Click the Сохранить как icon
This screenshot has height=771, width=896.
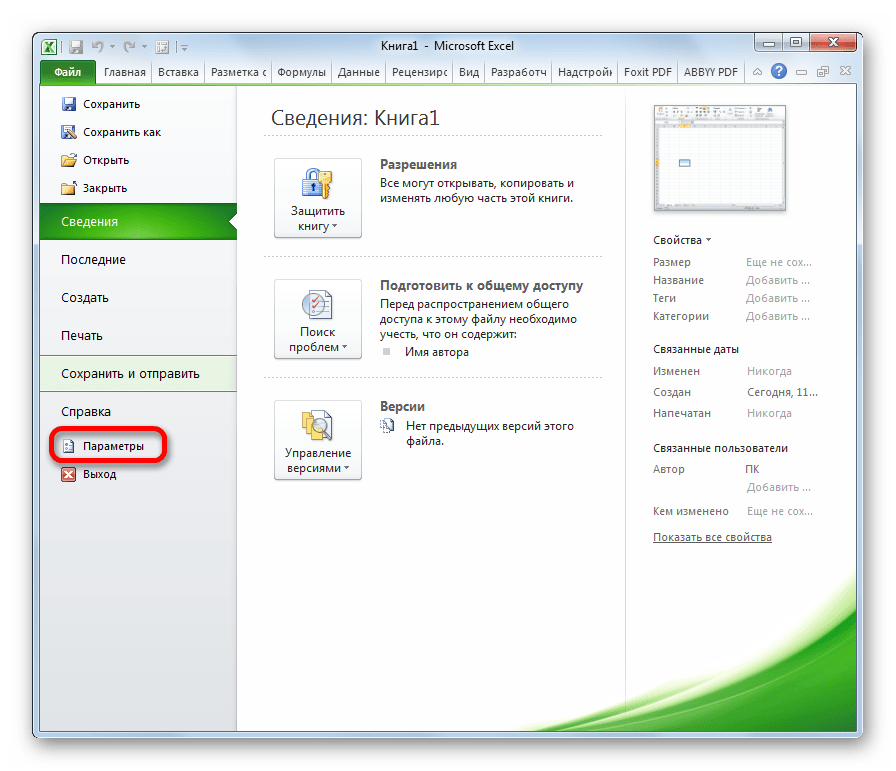69,132
